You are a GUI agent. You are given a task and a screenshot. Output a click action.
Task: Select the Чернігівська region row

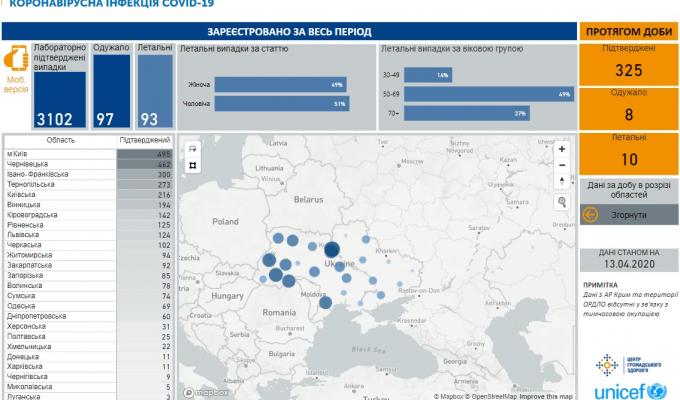click(88, 377)
